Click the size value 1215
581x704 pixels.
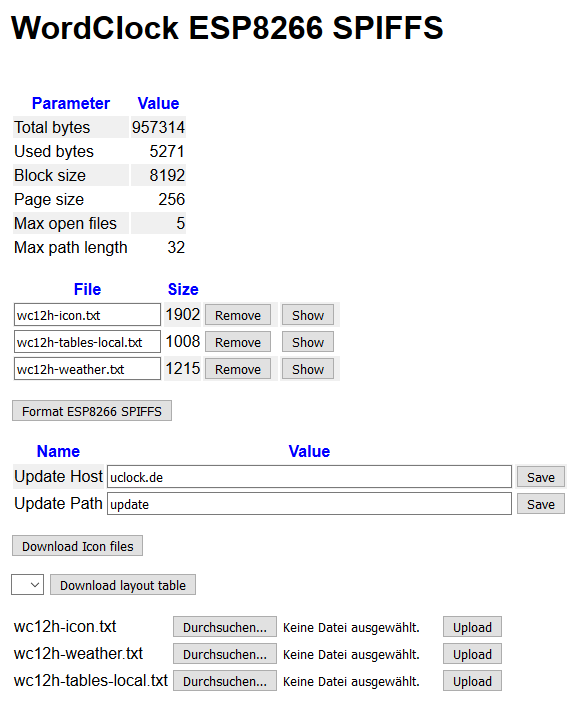(182, 368)
